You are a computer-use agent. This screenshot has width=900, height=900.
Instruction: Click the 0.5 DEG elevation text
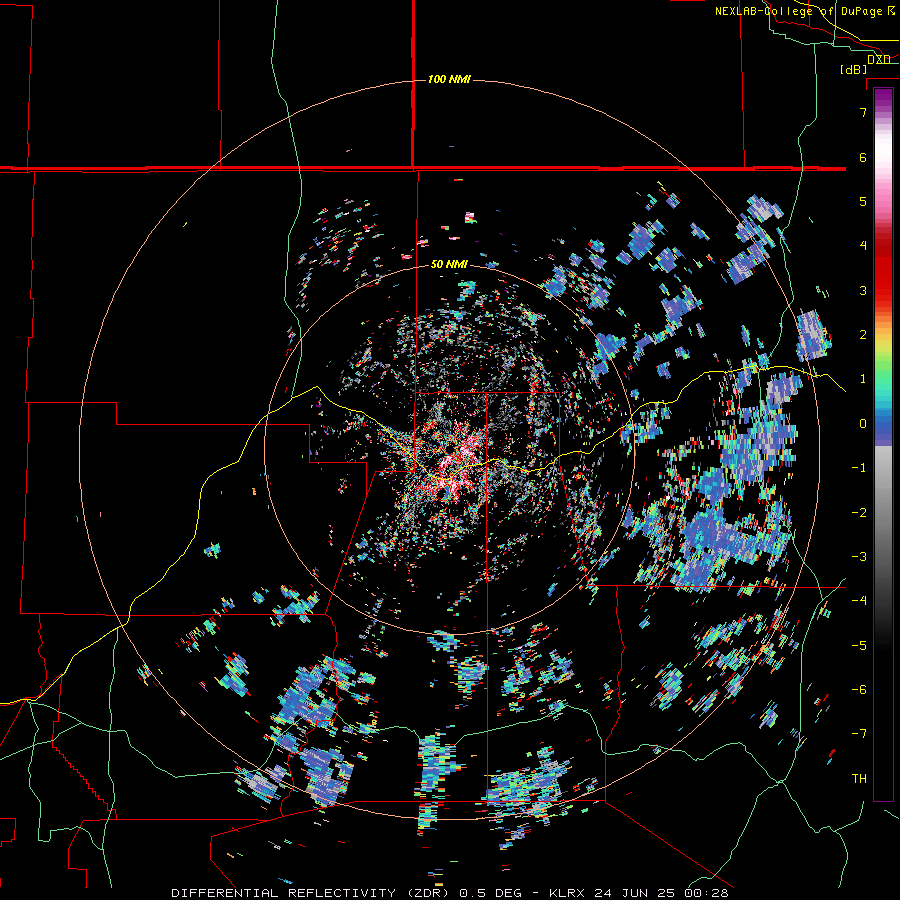[491, 893]
